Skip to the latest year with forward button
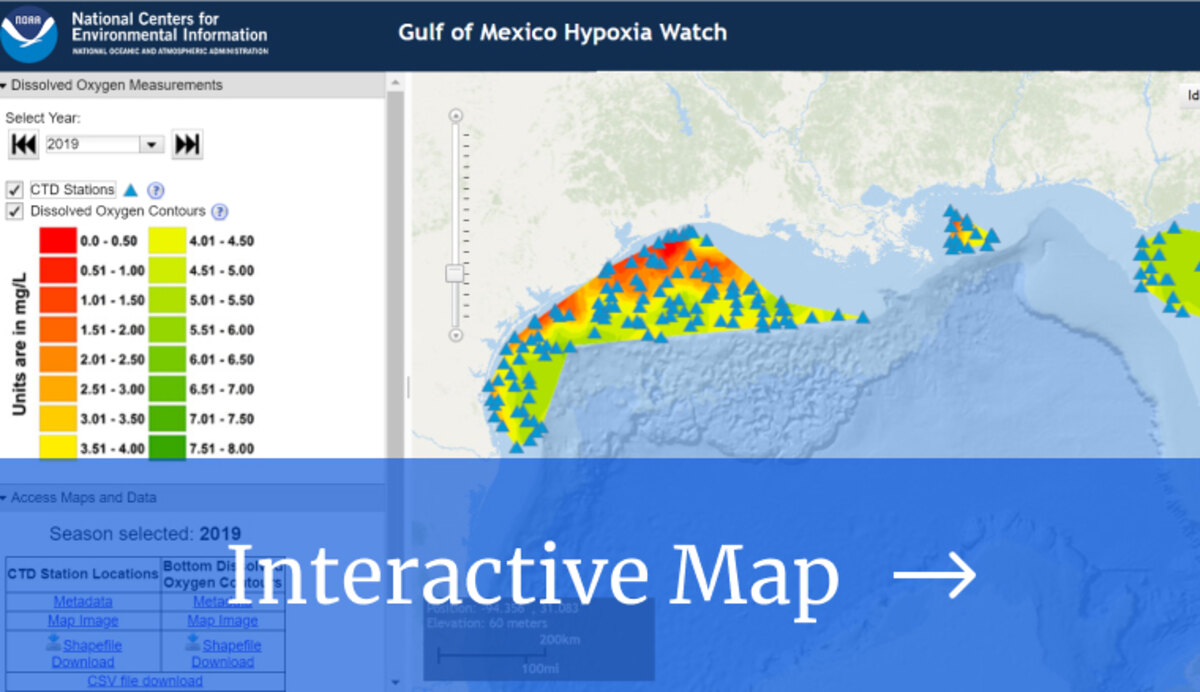The height and width of the screenshot is (692, 1200). click(187, 144)
